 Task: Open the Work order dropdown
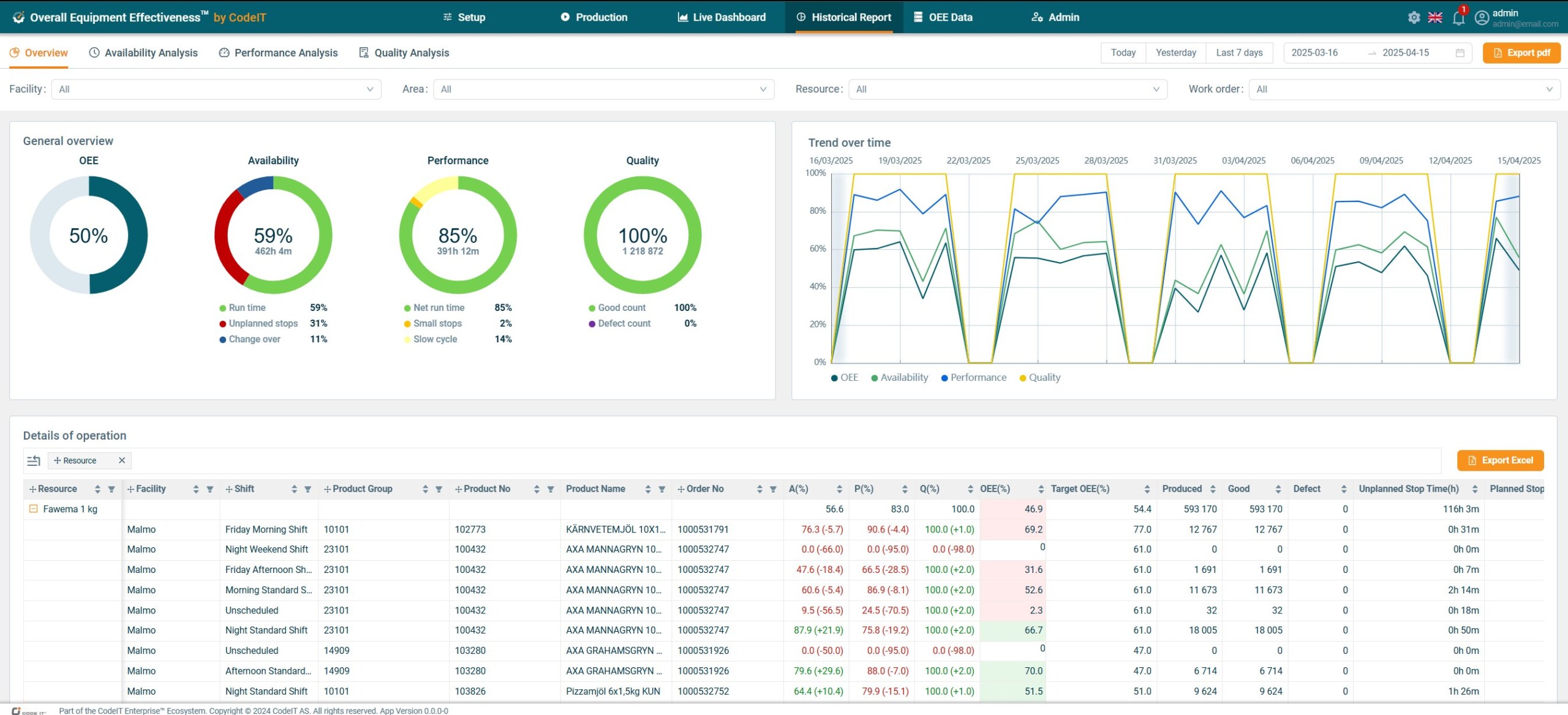[1404, 89]
